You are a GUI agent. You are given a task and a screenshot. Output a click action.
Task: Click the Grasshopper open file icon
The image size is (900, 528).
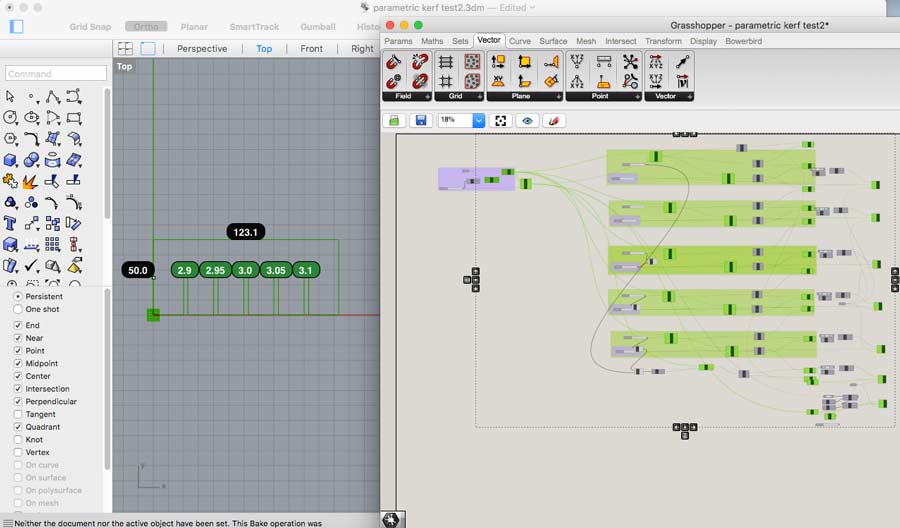[x=394, y=120]
